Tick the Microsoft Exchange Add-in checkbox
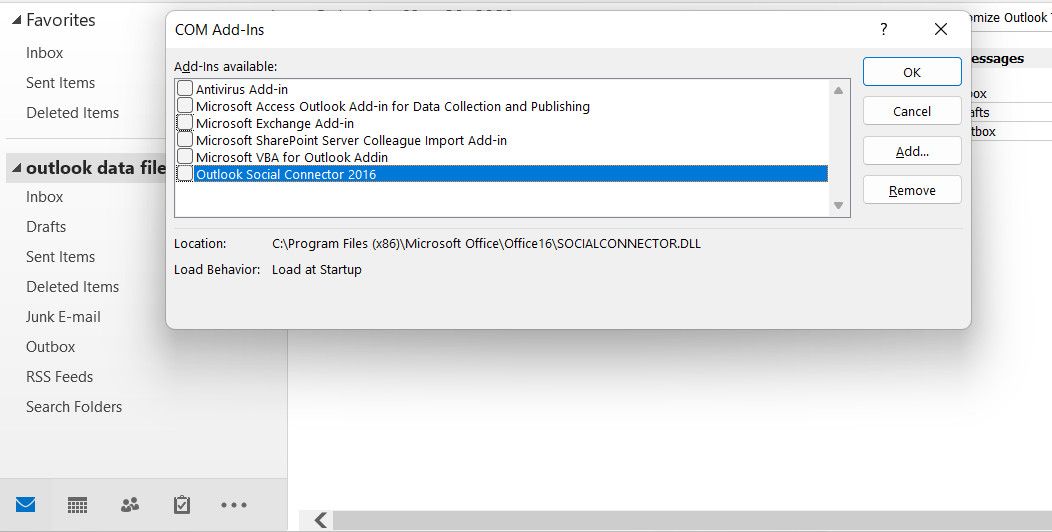The height and width of the screenshot is (532, 1052). point(185,123)
